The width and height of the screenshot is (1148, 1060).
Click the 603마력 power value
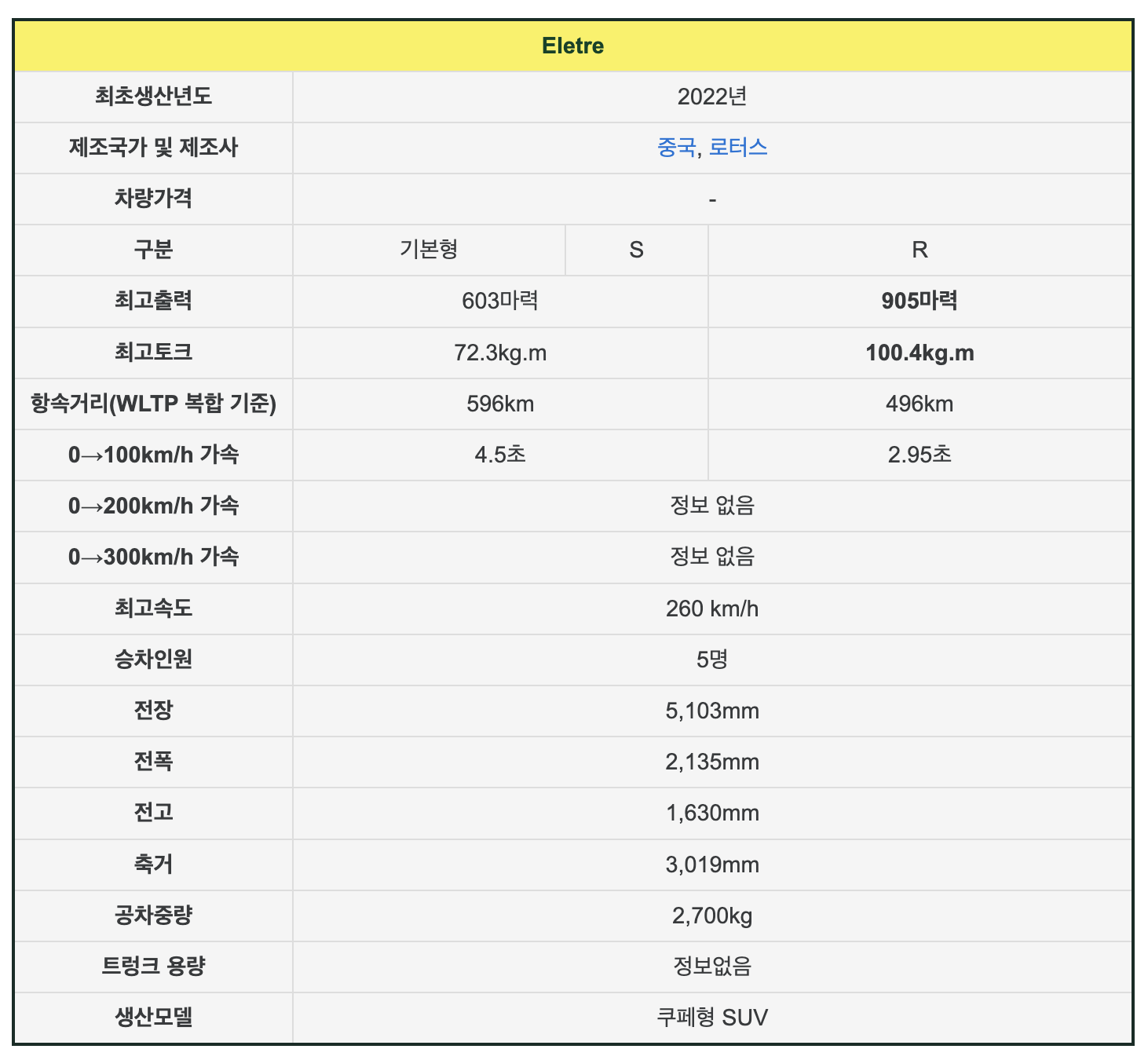click(500, 301)
